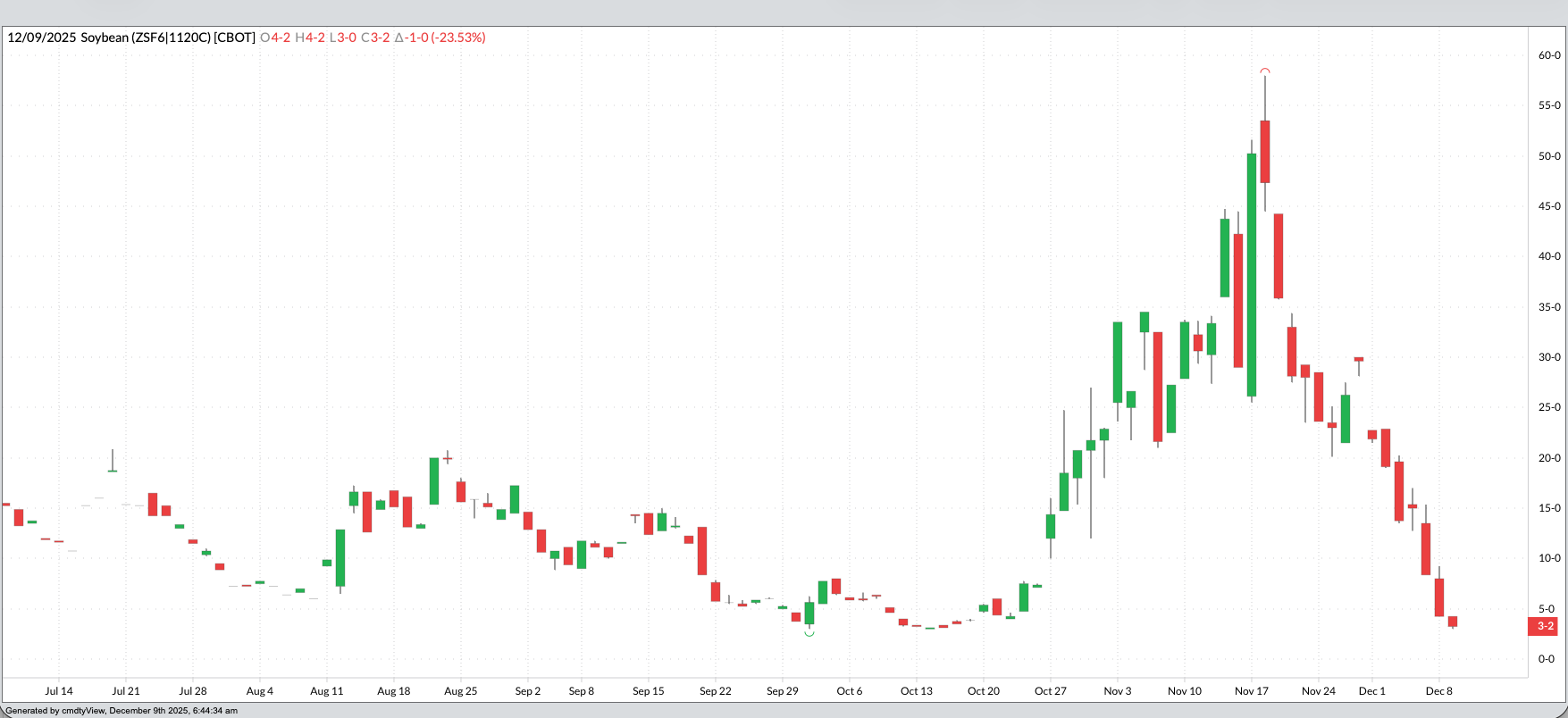Click the Soybean (ZSF6|1120C) symbol title
1568x718 pixels.
click(x=146, y=38)
